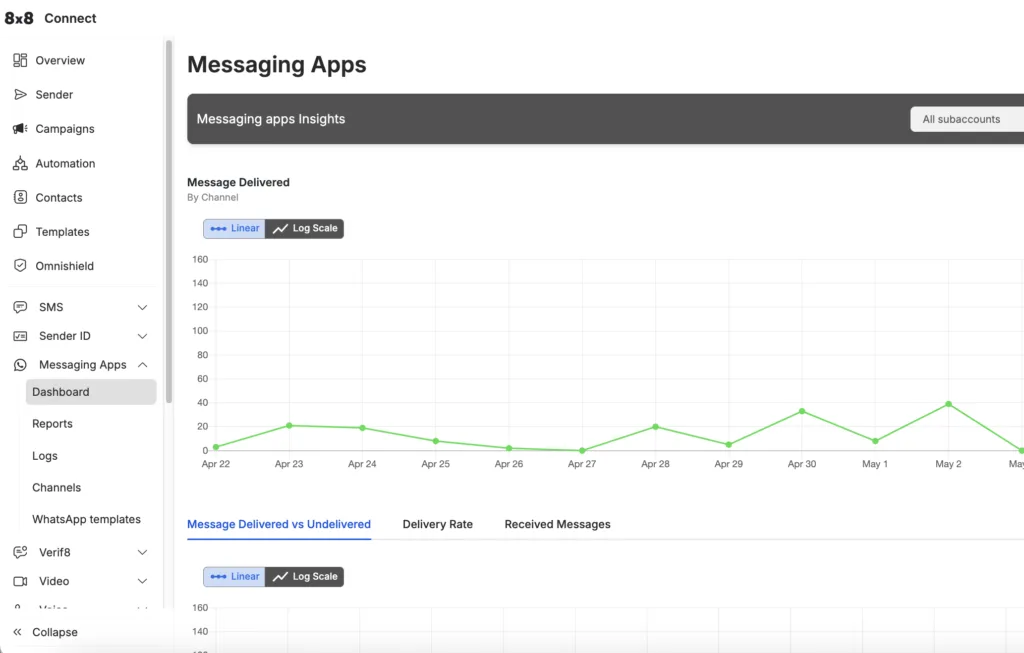Image resolution: width=1024 pixels, height=653 pixels.
Task: Click the Apr 27 data point
Action: pos(582,451)
